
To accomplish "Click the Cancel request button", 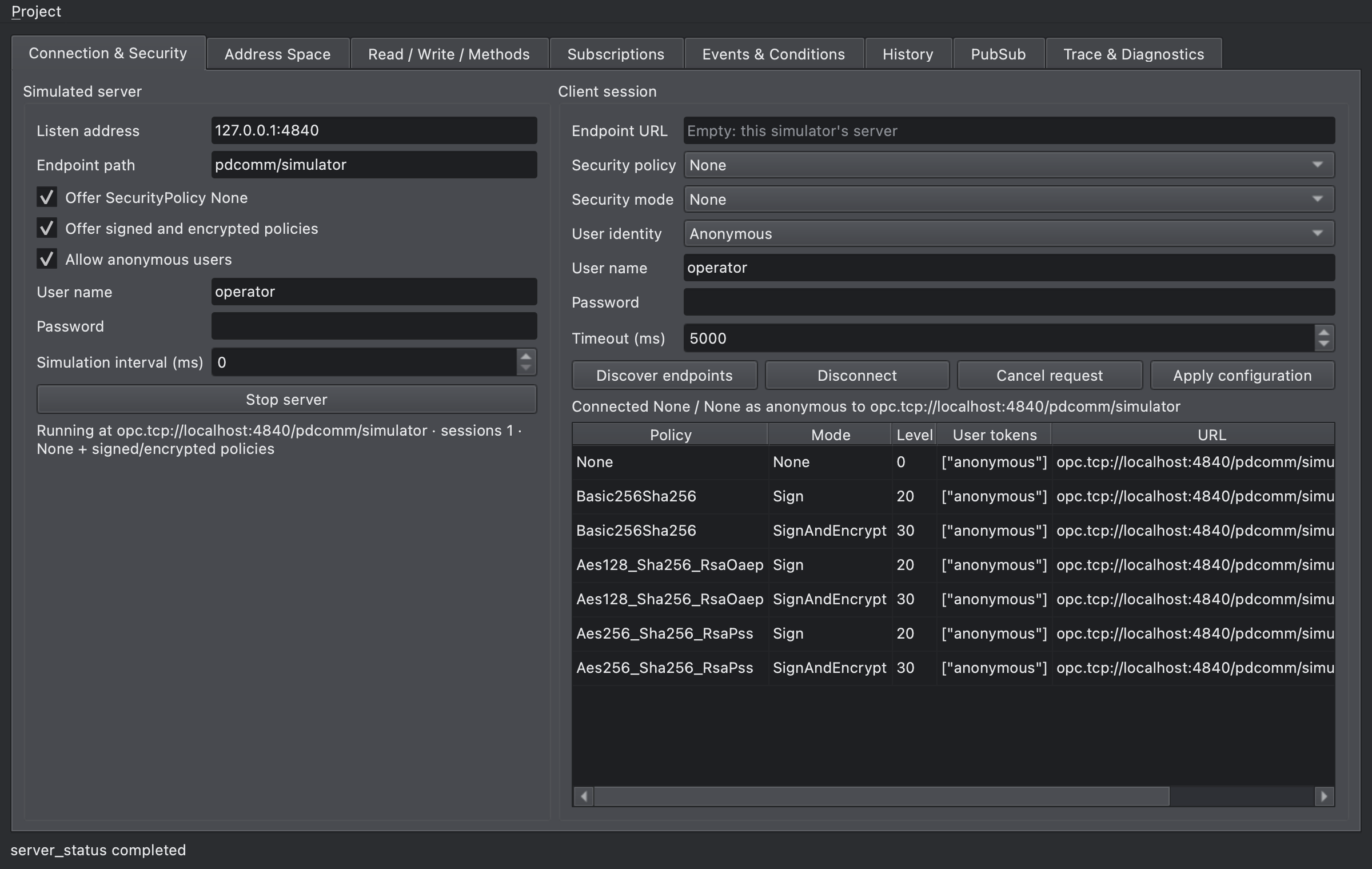I will point(1050,376).
